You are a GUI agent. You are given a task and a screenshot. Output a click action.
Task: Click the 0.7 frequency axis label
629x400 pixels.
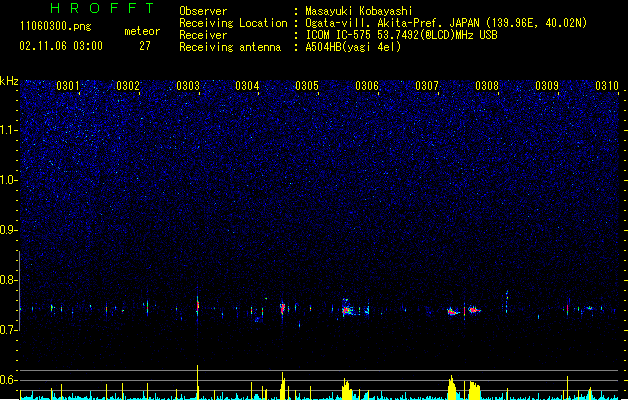(x=8, y=330)
